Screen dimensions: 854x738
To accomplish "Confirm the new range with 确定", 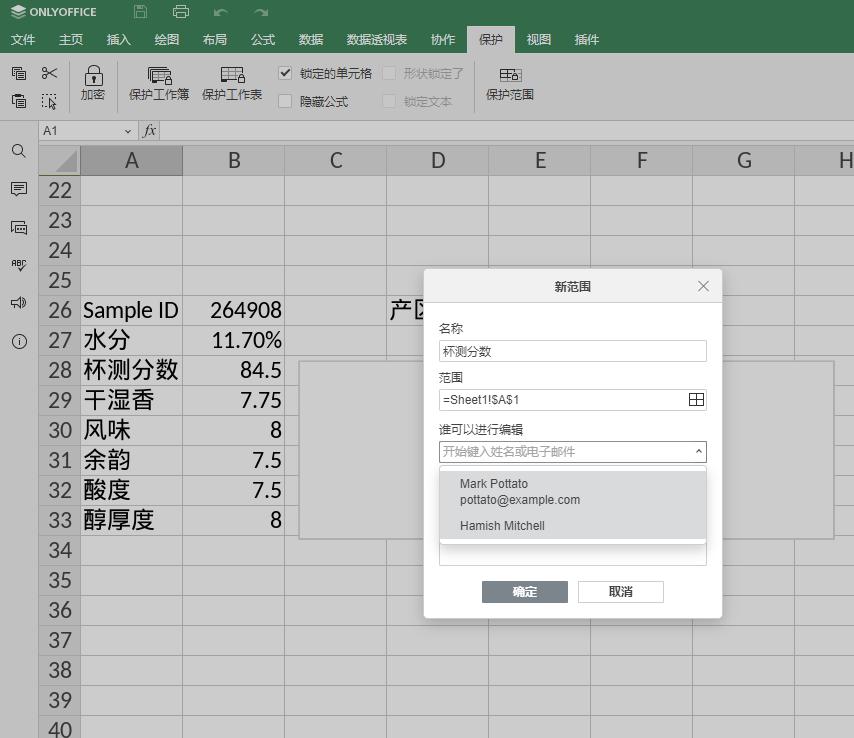I will click(x=524, y=591).
